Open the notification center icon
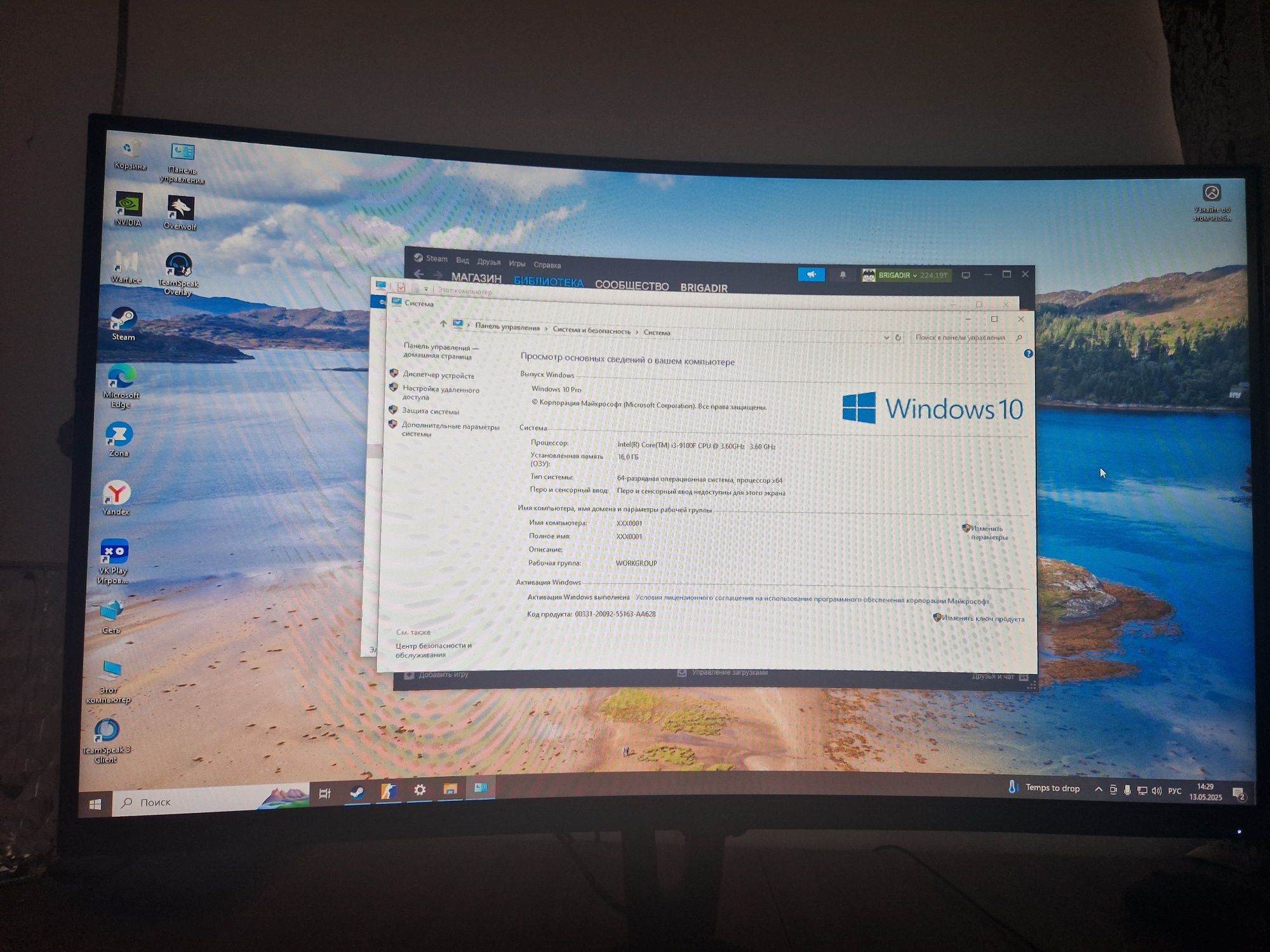This screenshot has width=1270, height=952. tap(1238, 793)
